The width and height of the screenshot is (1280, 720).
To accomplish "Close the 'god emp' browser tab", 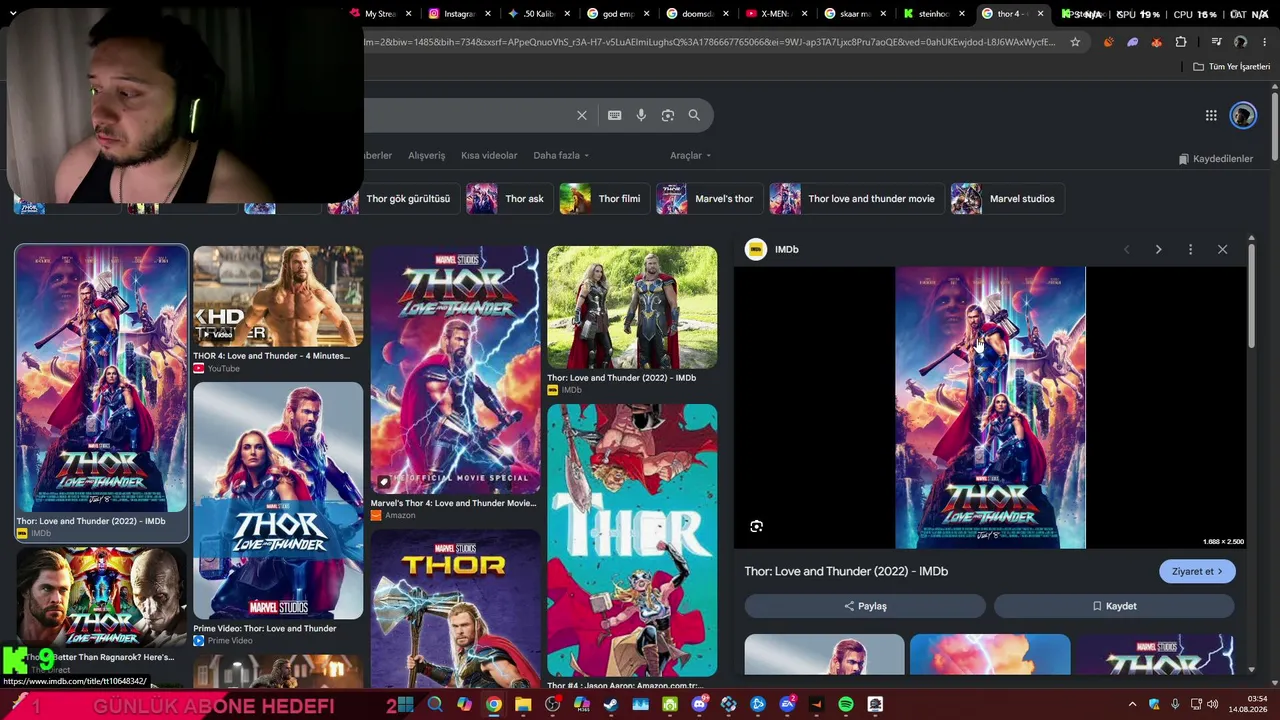I will (x=647, y=14).
